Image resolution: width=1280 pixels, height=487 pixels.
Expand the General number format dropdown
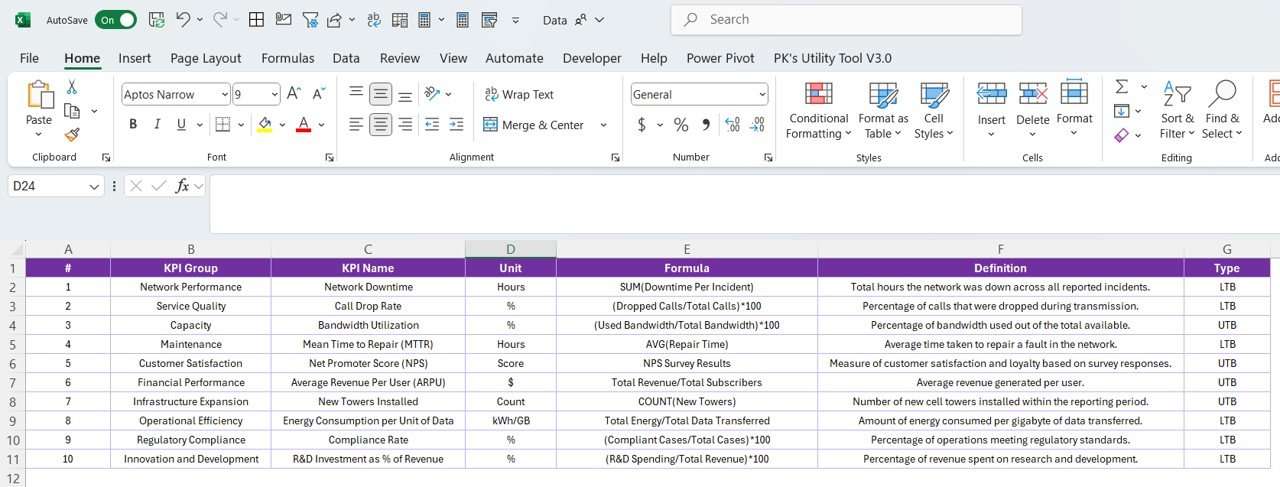click(x=762, y=94)
